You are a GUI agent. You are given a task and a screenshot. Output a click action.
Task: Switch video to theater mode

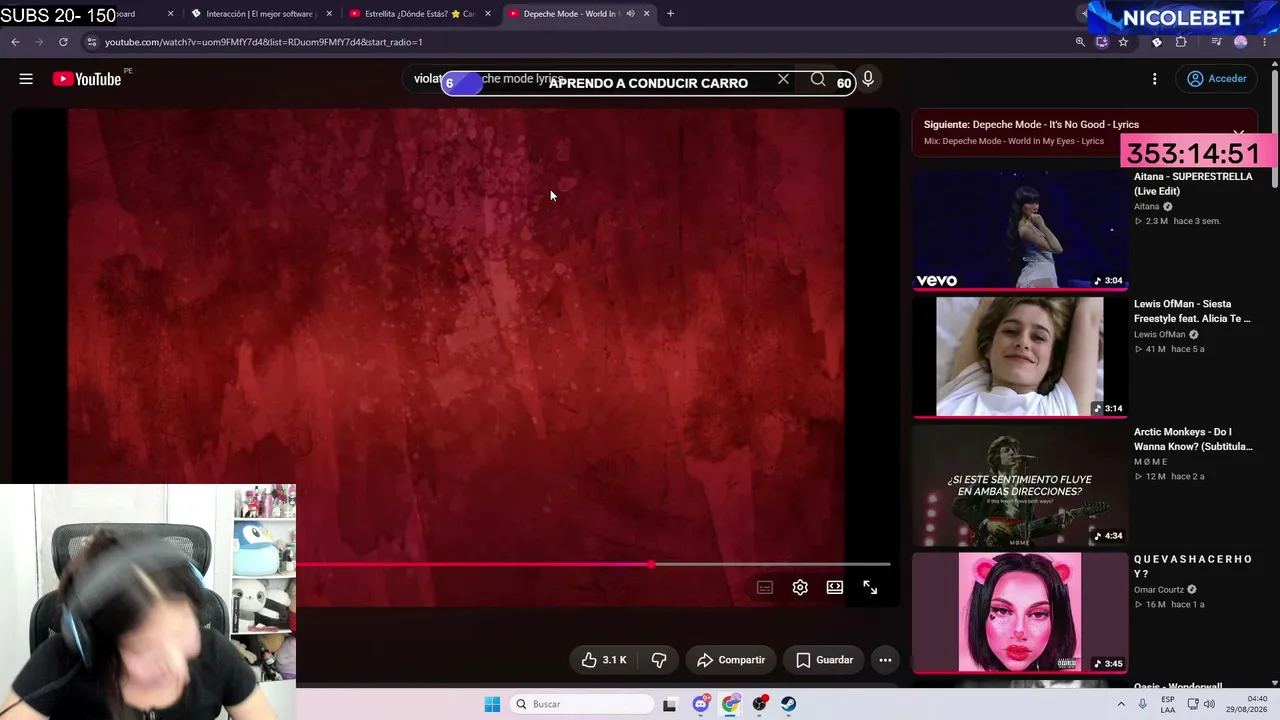835,587
